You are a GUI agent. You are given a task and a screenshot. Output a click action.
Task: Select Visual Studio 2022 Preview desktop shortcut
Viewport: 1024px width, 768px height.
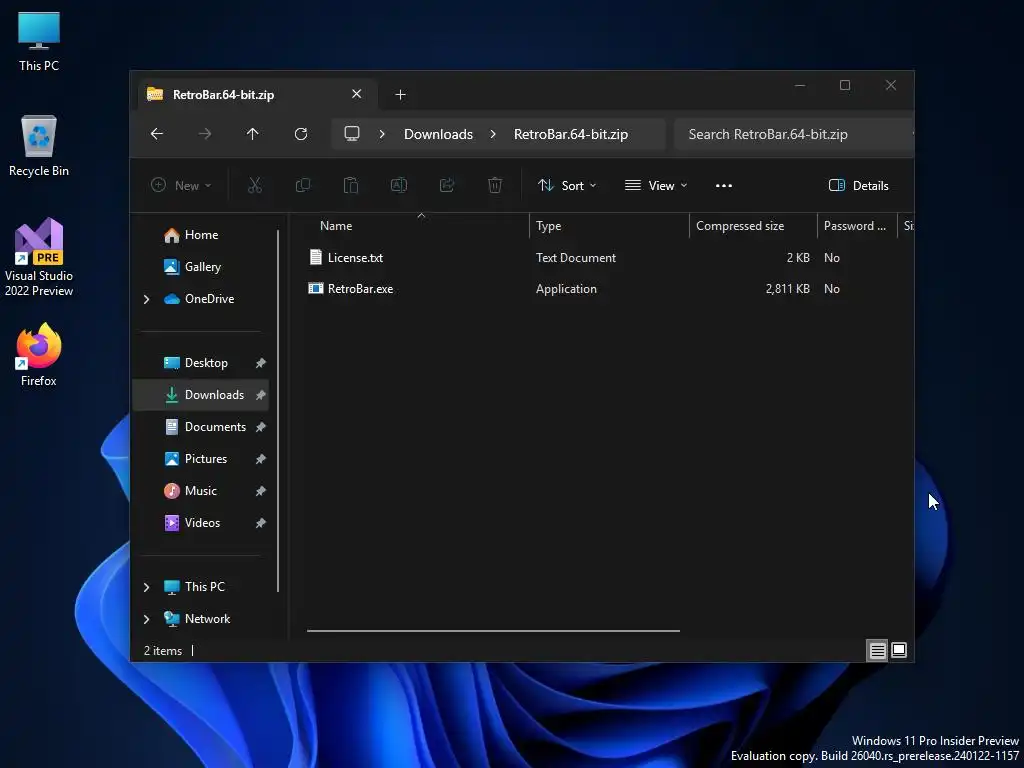(39, 257)
